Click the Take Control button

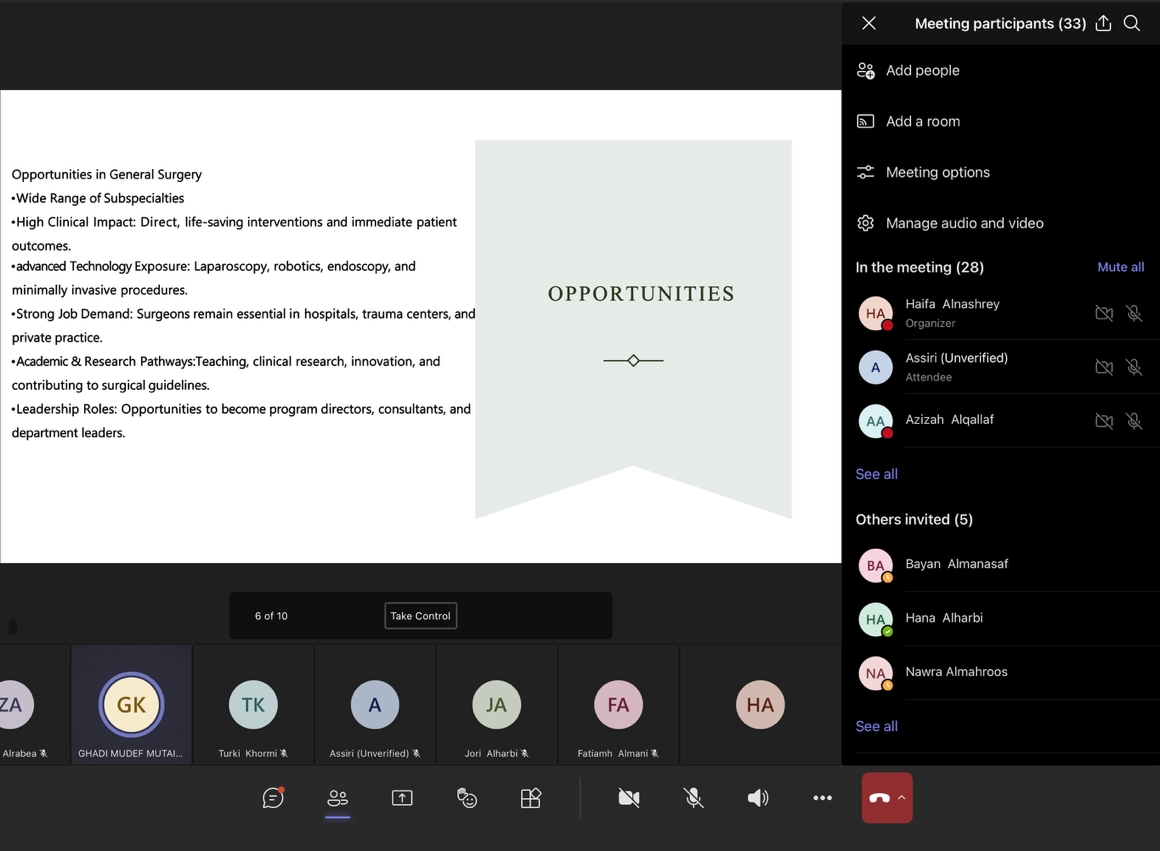click(x=420, y=616)
